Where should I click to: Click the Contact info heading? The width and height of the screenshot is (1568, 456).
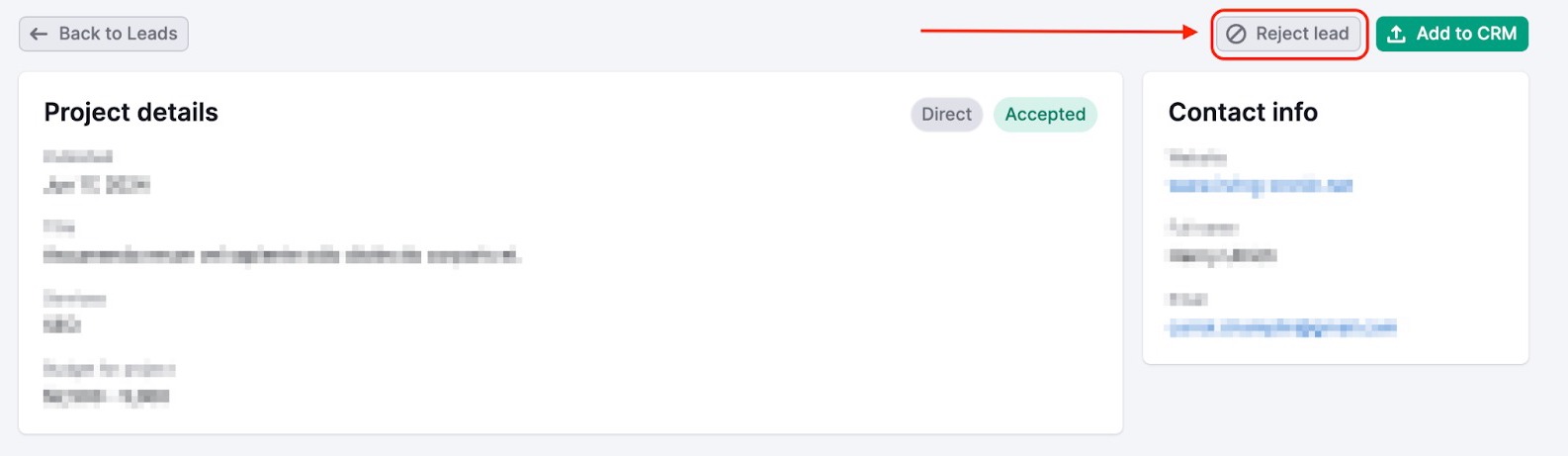pos(1243,113)
